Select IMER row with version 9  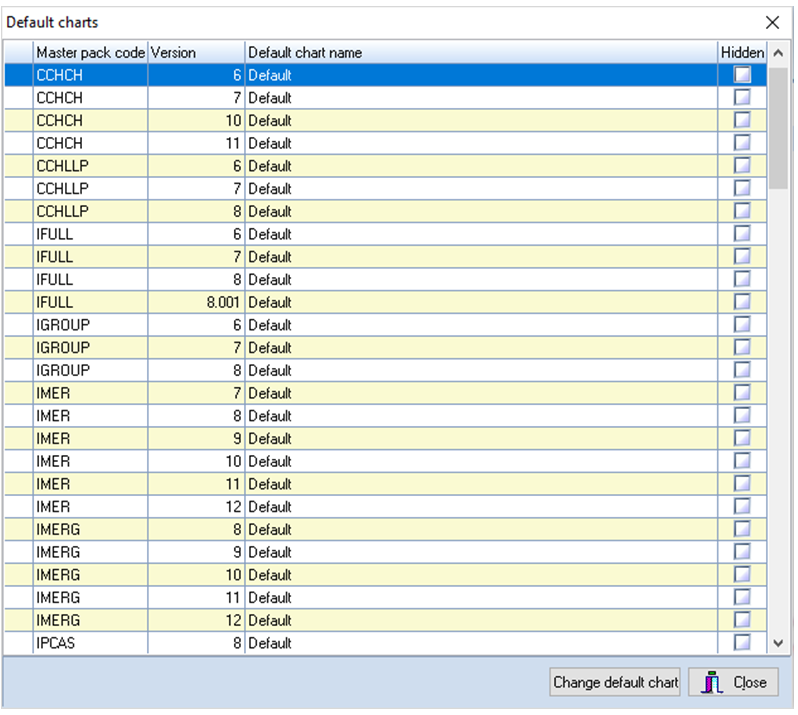tap(385, 438)
